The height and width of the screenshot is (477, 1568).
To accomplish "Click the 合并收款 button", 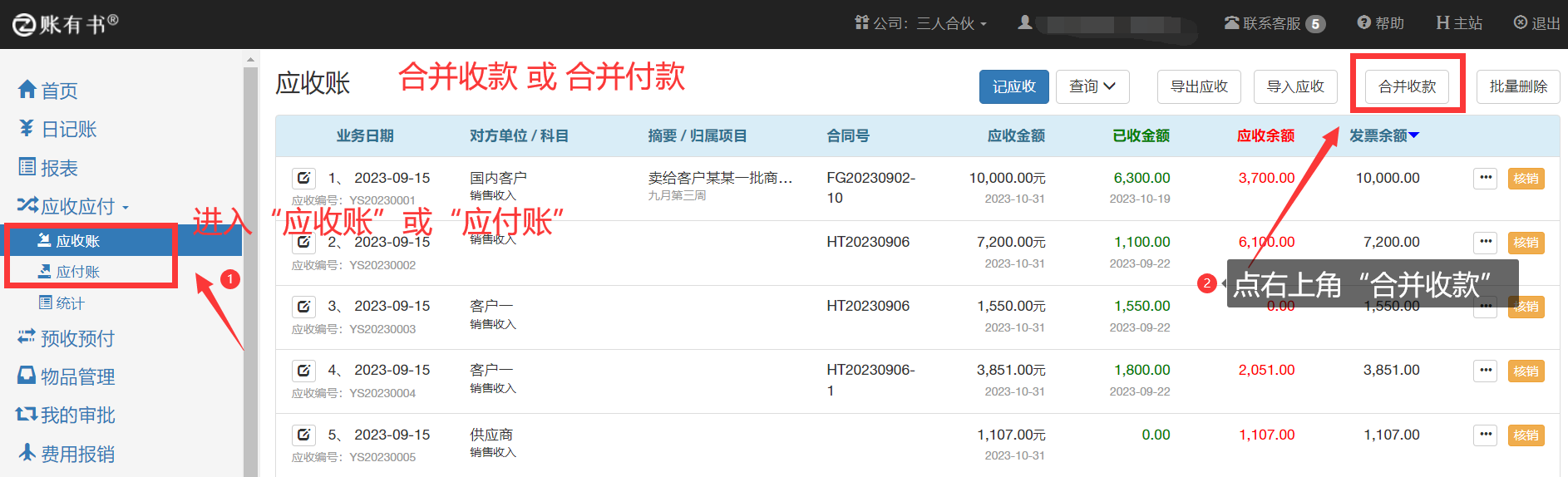I will [x=1407, y=86].
